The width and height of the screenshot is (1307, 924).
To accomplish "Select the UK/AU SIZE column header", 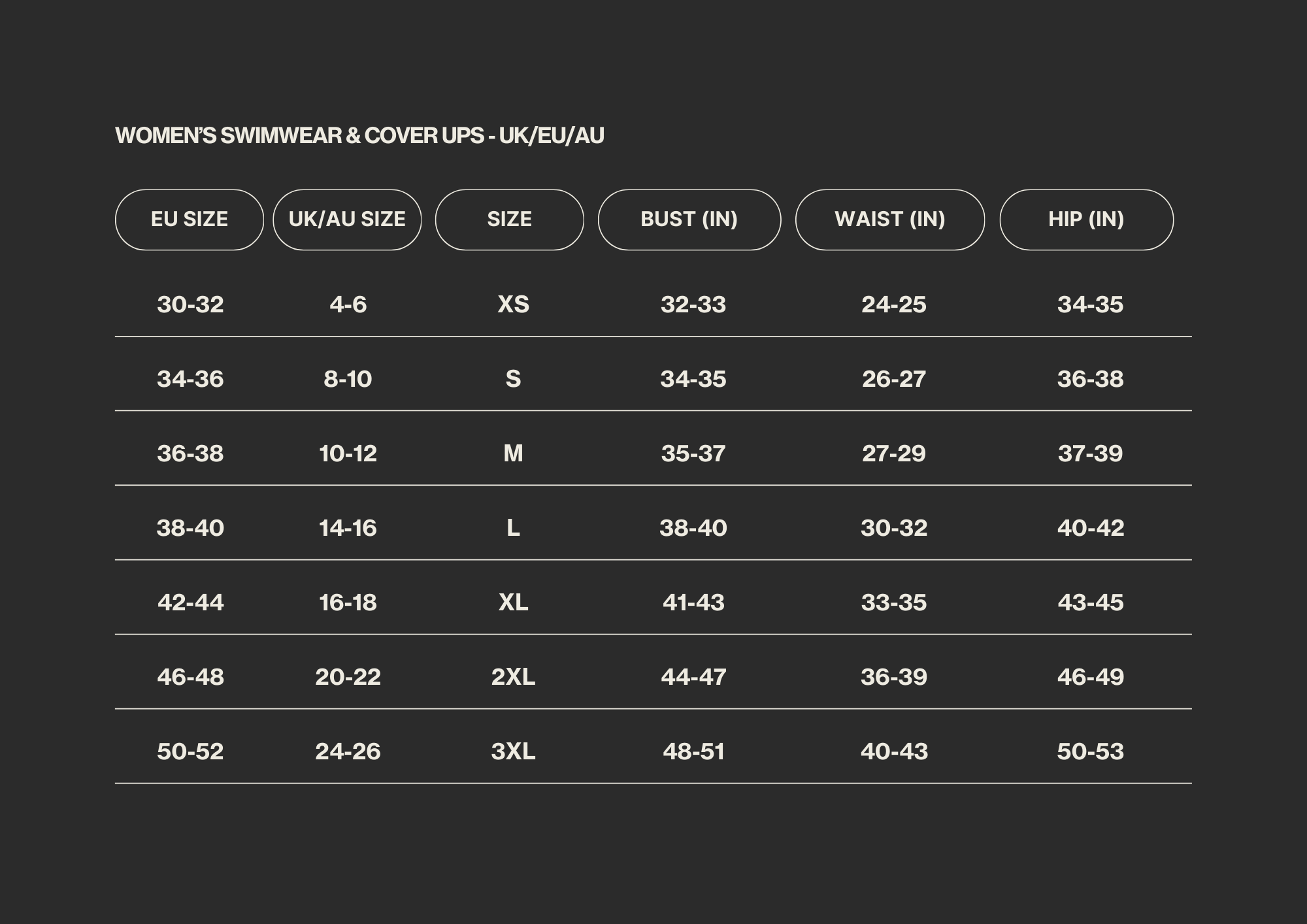I will [x=347, y=220].
